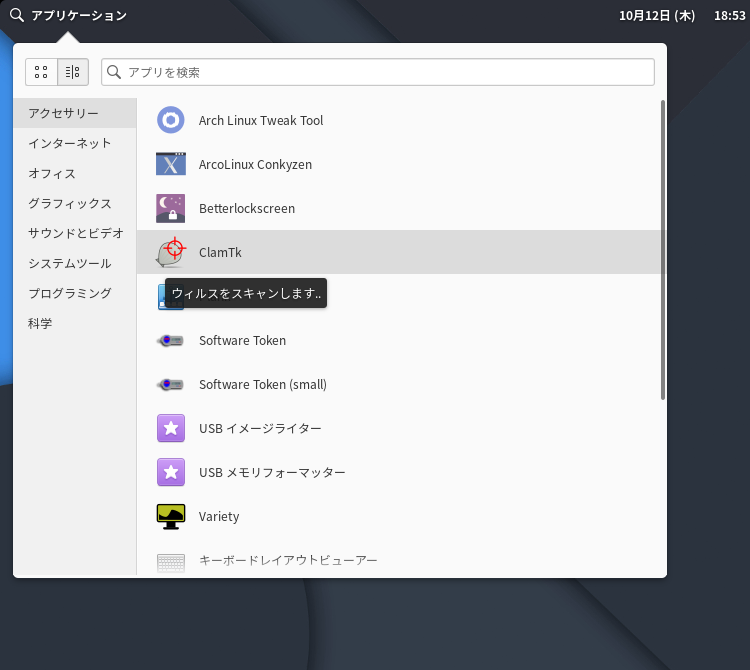The height and width of the screenshot is (670, 750).
Task: Click the USB イメージライター star icon
Action: pos(171,428)
